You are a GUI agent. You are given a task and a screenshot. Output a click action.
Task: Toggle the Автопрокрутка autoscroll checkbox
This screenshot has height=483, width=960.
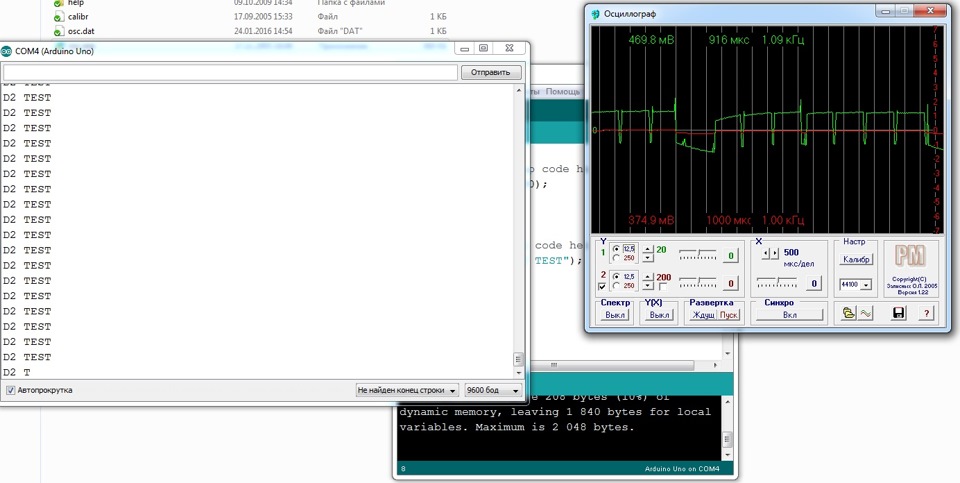tap(11, 390)
